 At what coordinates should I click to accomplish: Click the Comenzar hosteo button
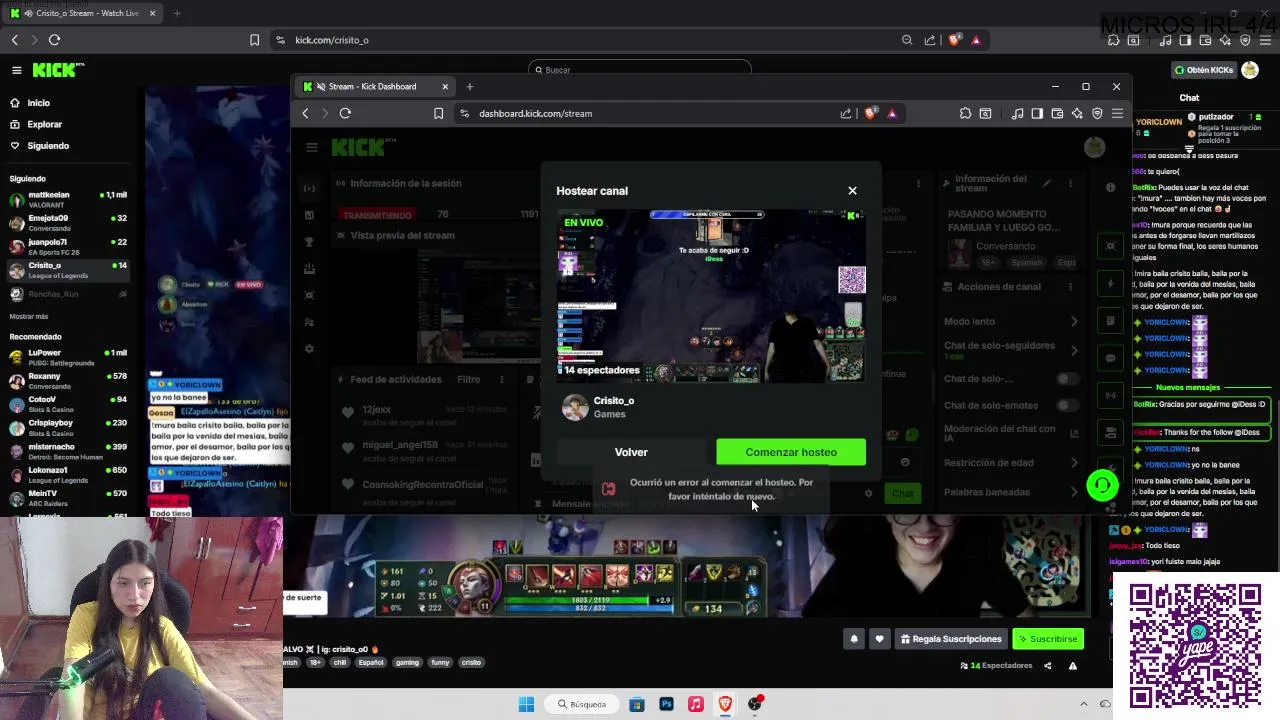791,452
